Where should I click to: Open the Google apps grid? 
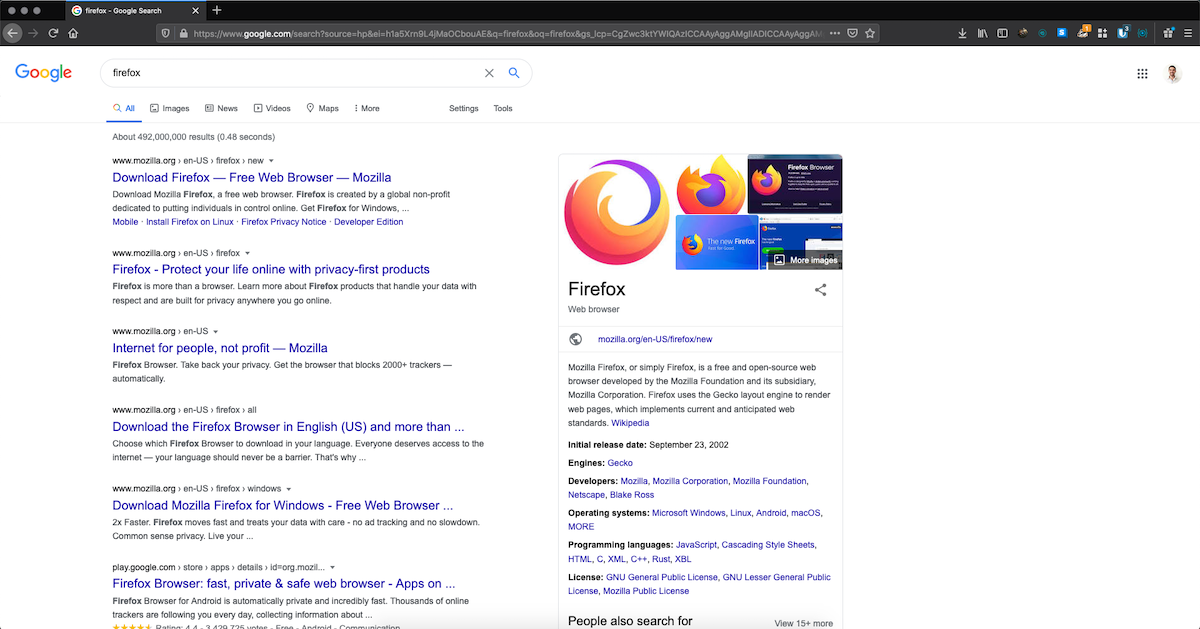click(x=1142, y=73)
